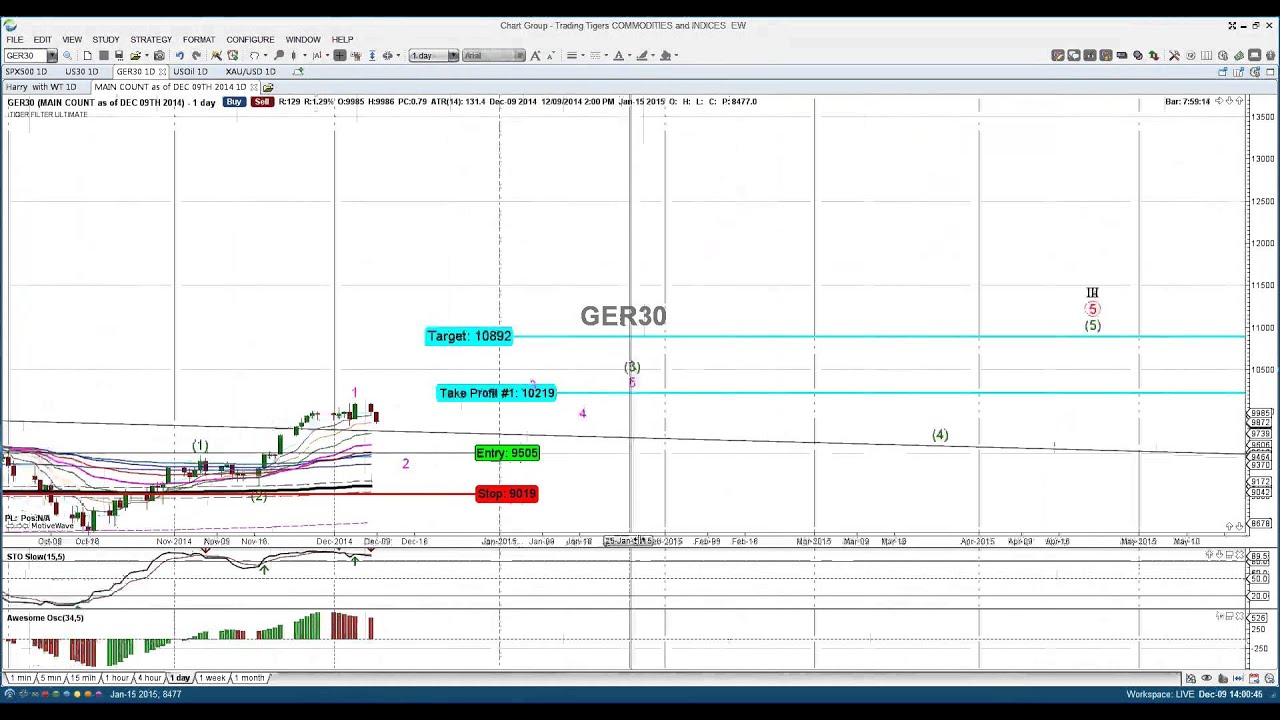Click the red Sell button
1280x720 pixels.
pyautogui.click(x=262, y=102)
